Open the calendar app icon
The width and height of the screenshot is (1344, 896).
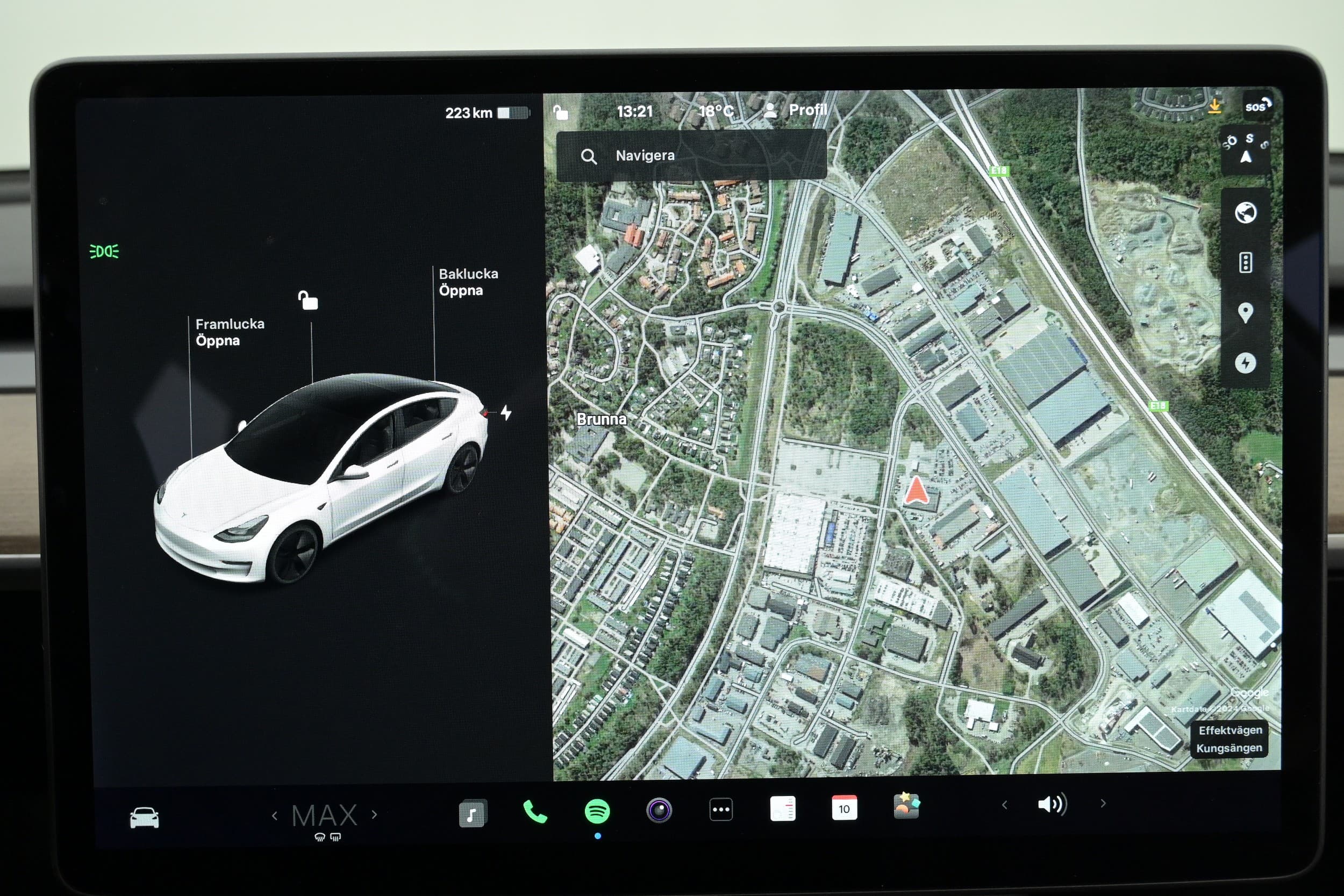[844, 808]
